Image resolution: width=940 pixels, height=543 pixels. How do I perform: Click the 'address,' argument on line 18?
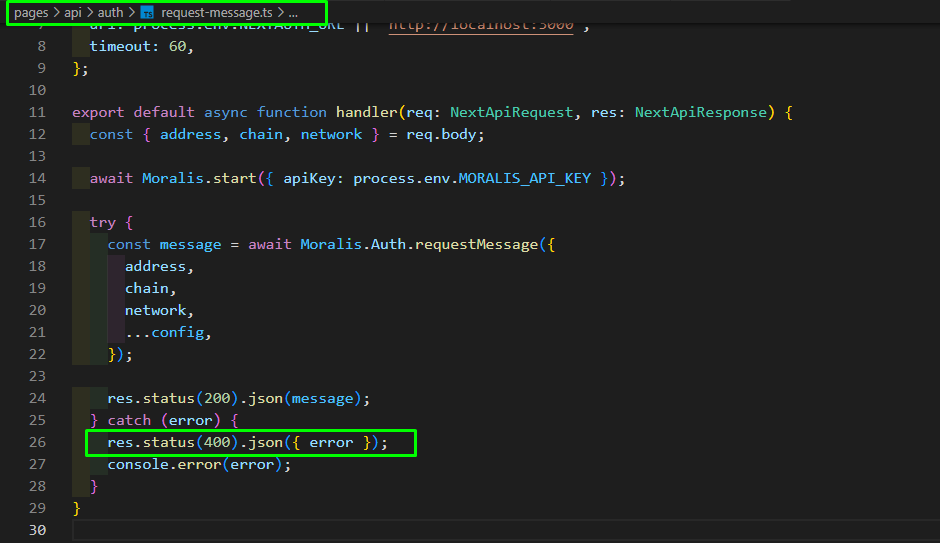(x=159, y=266)
